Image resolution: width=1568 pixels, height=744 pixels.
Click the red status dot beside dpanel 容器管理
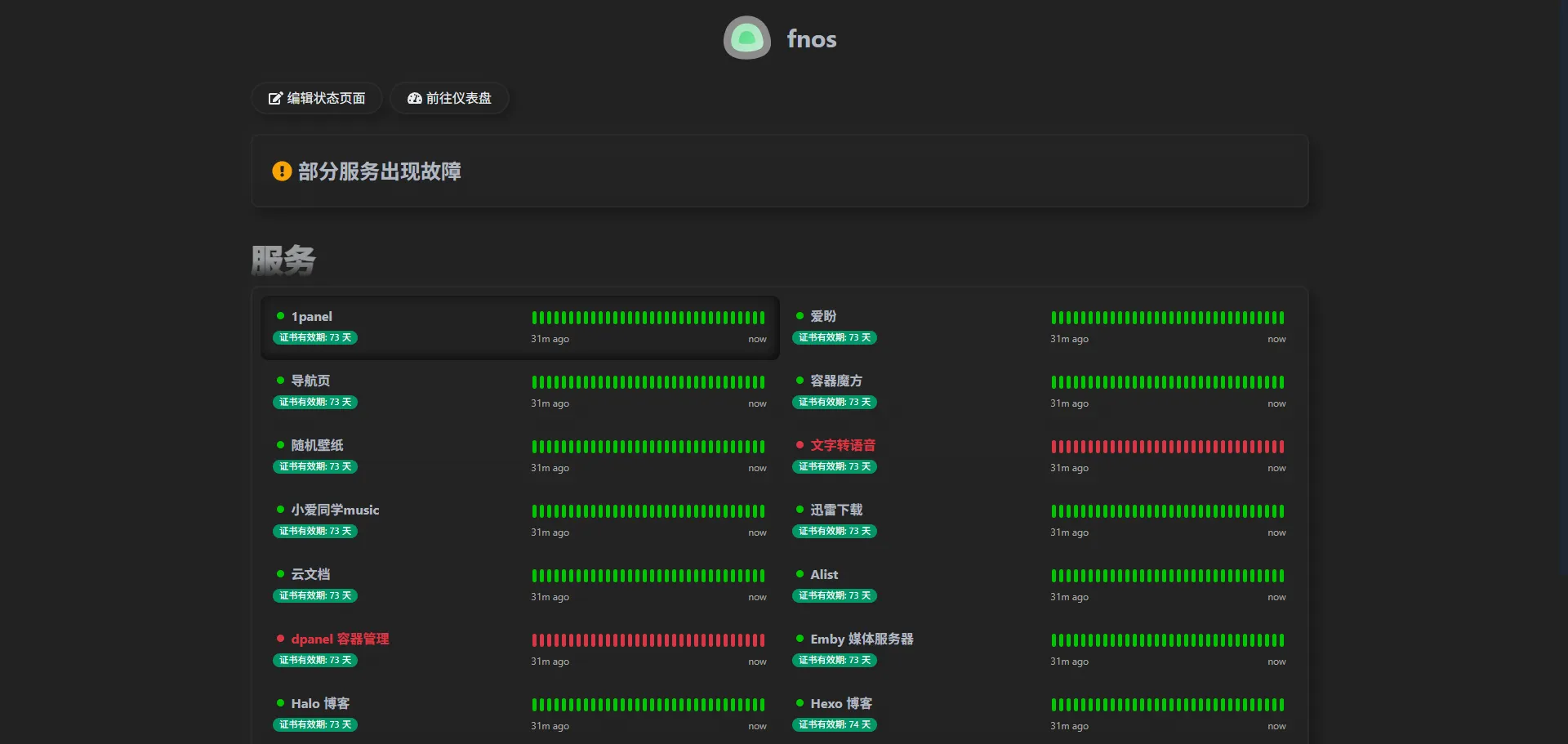pyautogui.click(x=280, y=639)
